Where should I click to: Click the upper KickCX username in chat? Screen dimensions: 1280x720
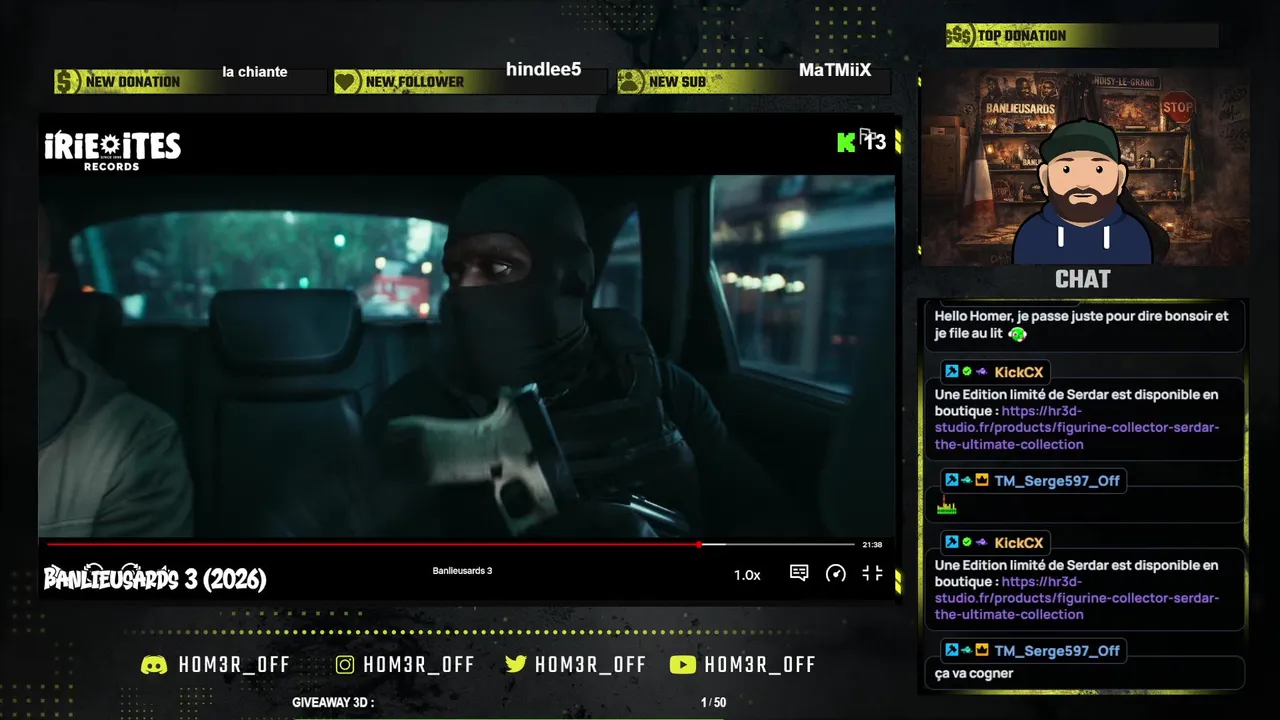coord(1018,372)
